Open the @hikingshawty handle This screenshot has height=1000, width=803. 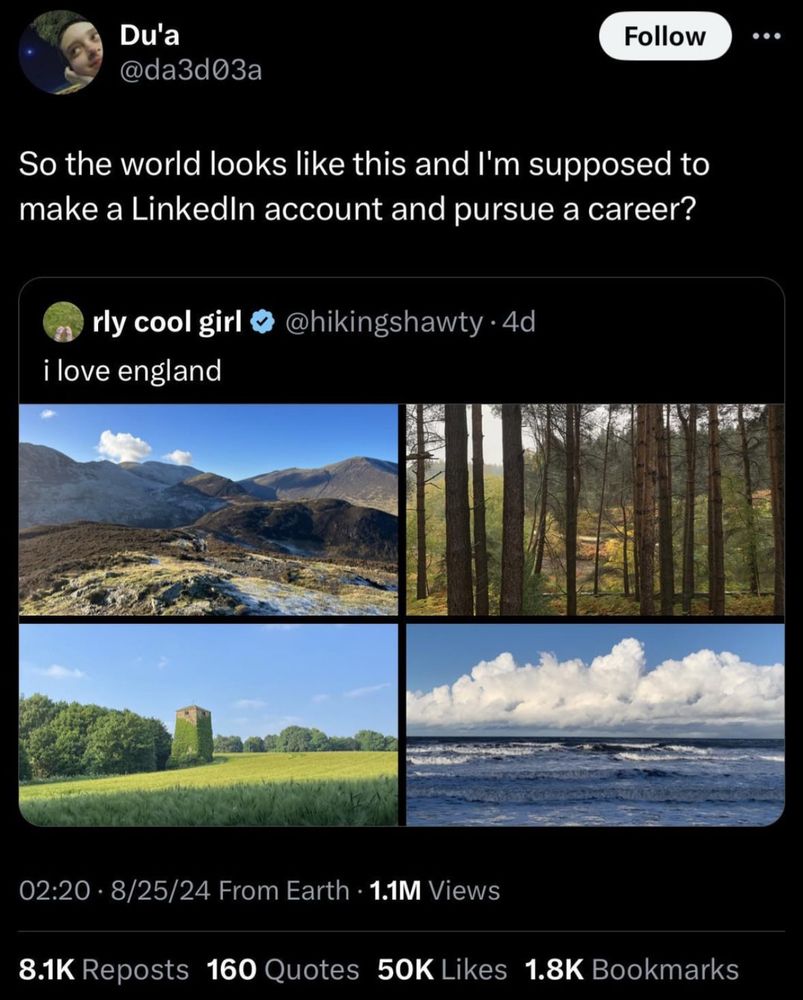coord(384,323)
